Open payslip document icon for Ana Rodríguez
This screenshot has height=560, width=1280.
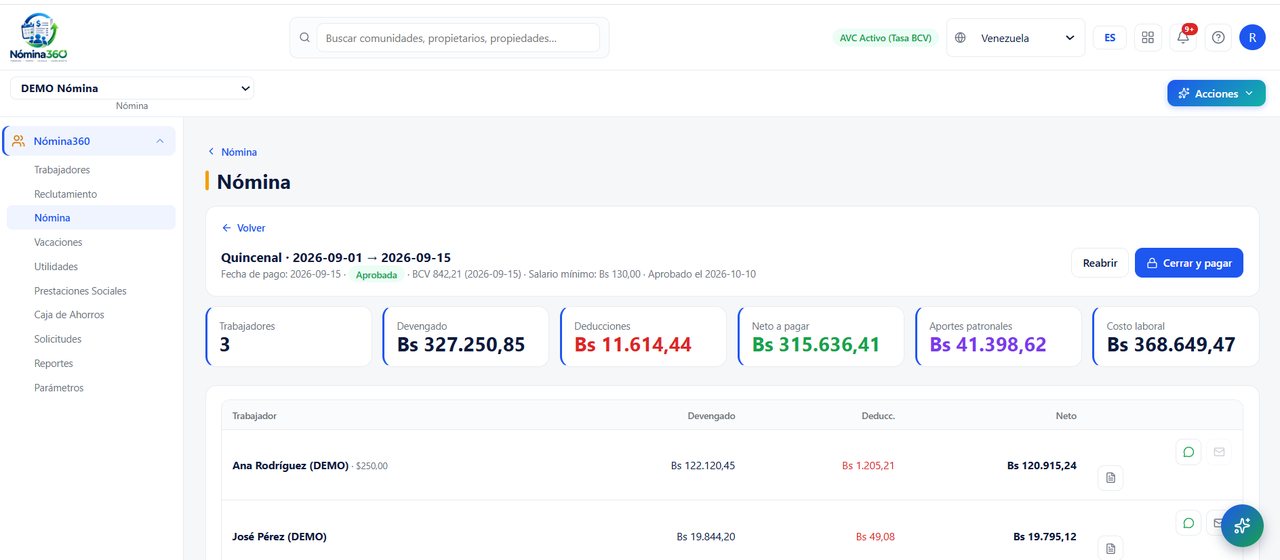pos(1110,478)
